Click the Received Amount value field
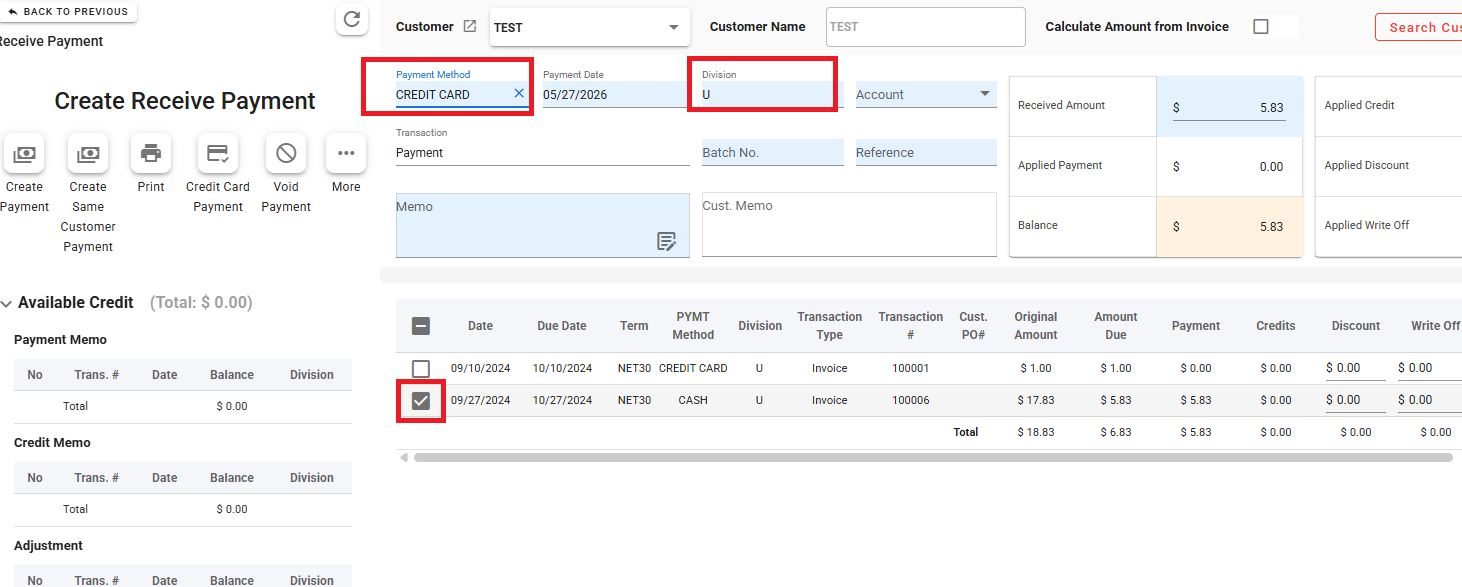The width and height of the screenshot is (1462, 587). (1229, 107)
